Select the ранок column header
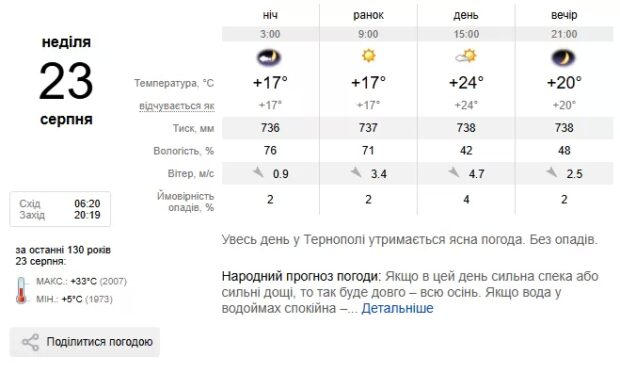620x373 pixels. pos(368,15)
